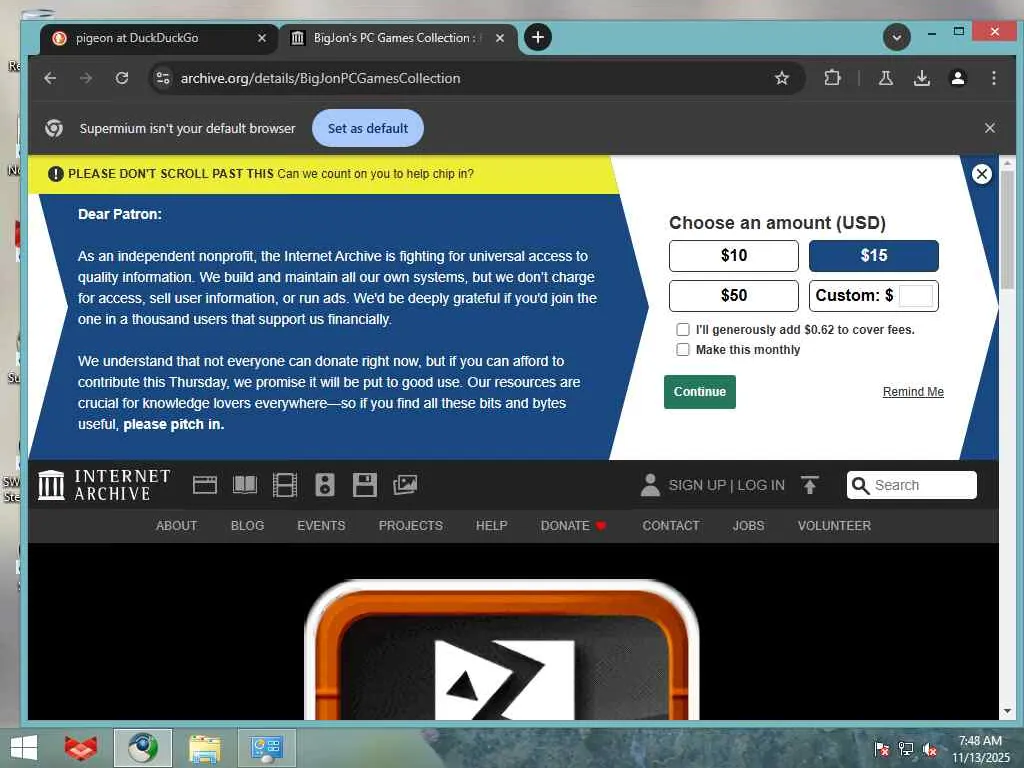The width and height of the screenshot is (1024, 768).
Task: Open the BLOG menu item
Action: 247,526
